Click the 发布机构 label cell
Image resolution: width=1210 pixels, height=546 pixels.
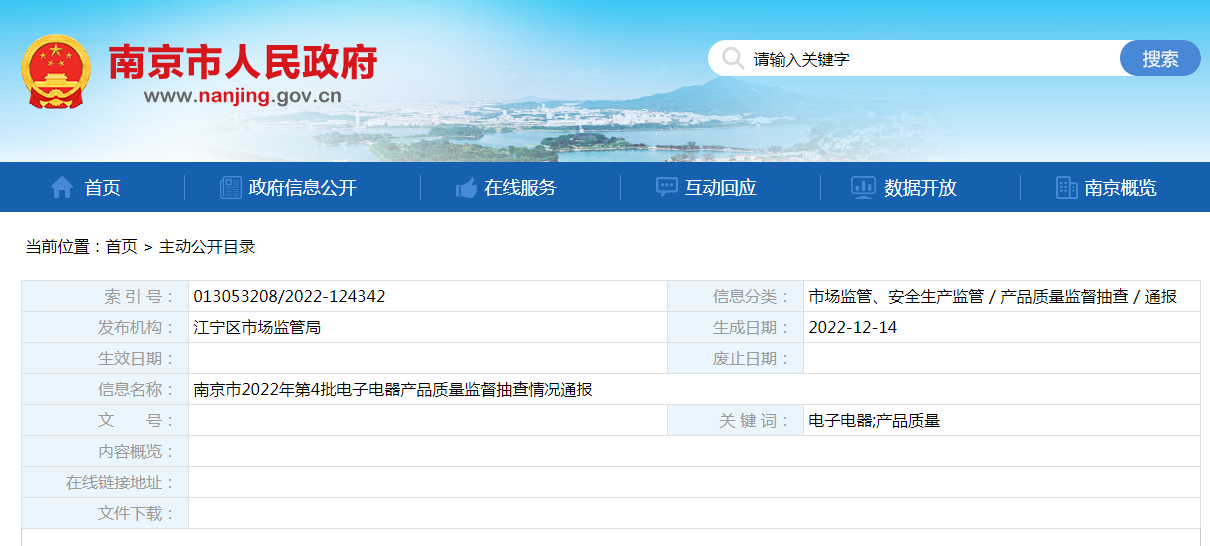click(x=105, y=327)
